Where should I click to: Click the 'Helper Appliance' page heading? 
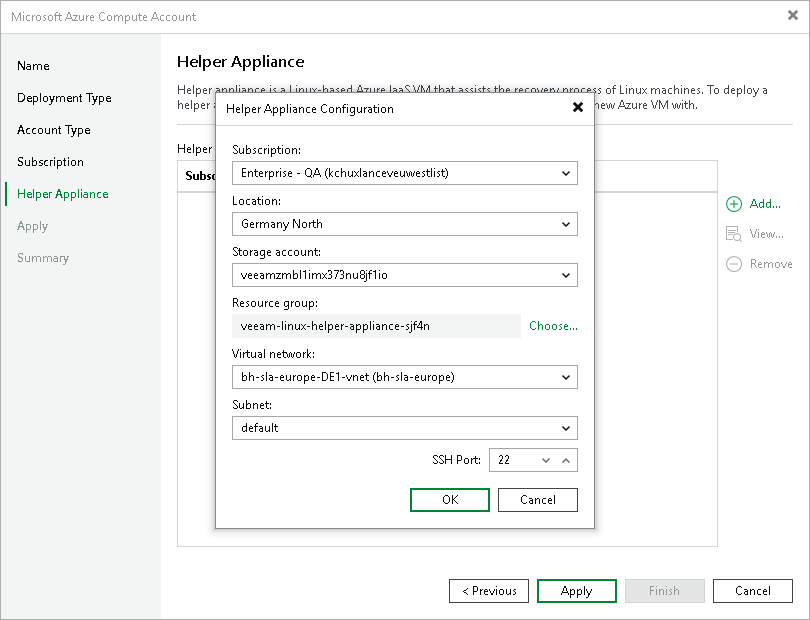[x=241, y=61]
